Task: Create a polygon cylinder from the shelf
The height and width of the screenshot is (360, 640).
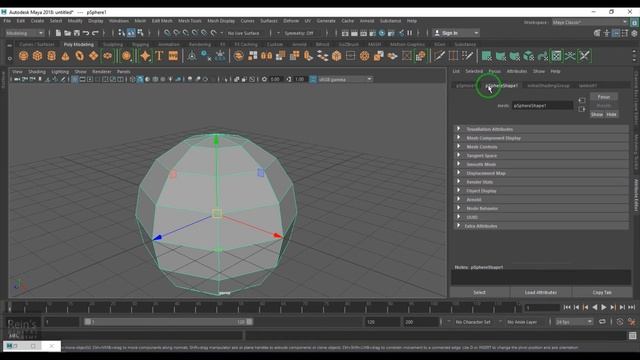Action: [x=51, y=56]
